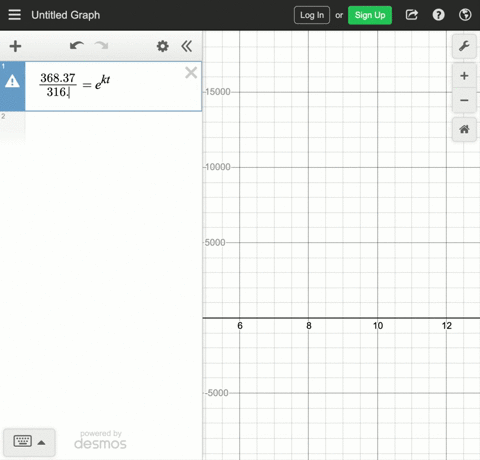Open the language globe menu

point(465,15)
